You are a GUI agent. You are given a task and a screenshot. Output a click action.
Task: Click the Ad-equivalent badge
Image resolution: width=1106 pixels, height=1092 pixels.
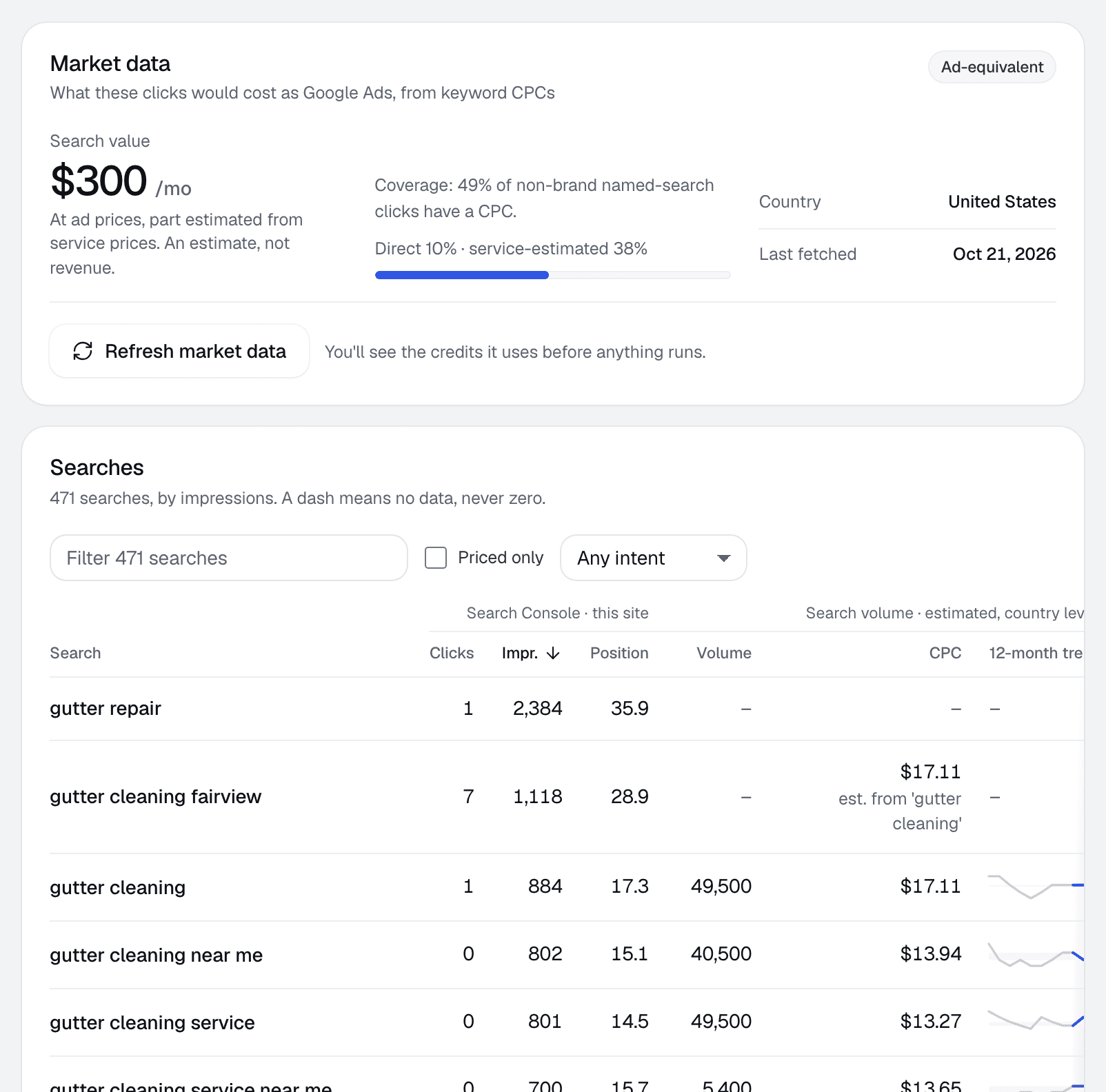pos(992,67)
